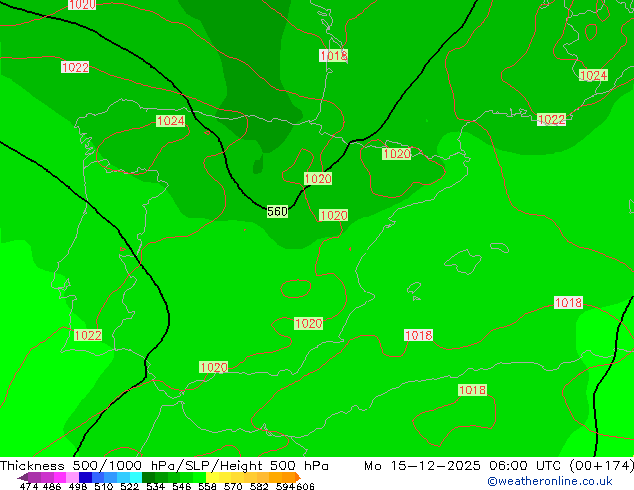Click the legend value 486
The width and height of the screenshot is (634, 490).
click(52, 486)
